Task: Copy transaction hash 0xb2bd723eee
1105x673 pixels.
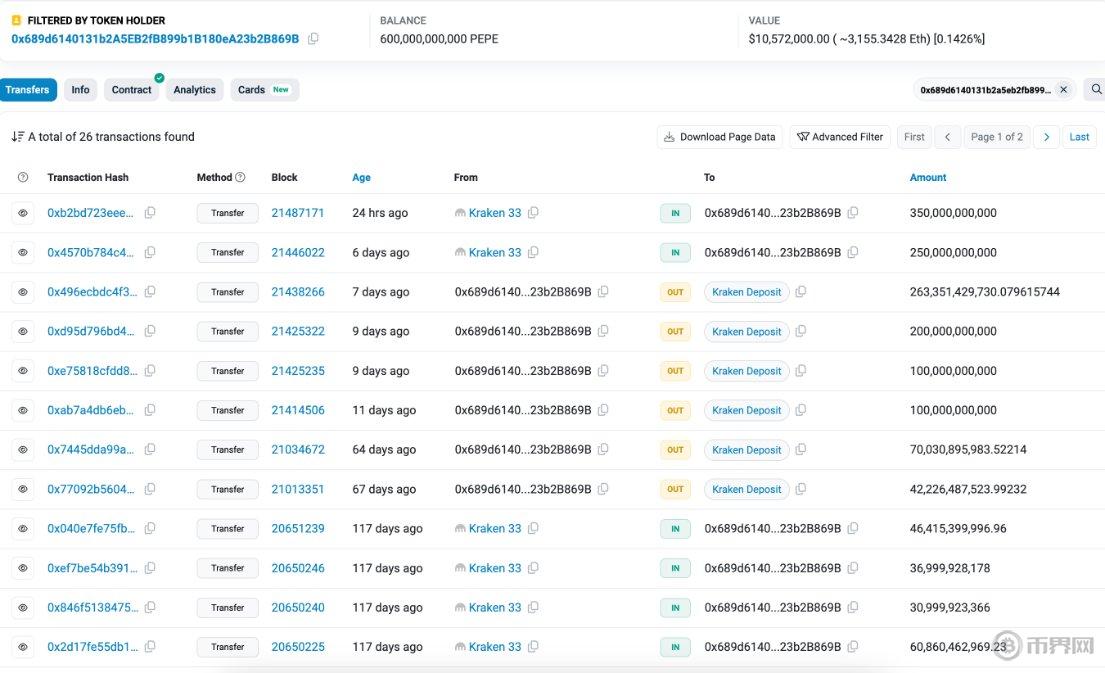Action: (150, 213)
